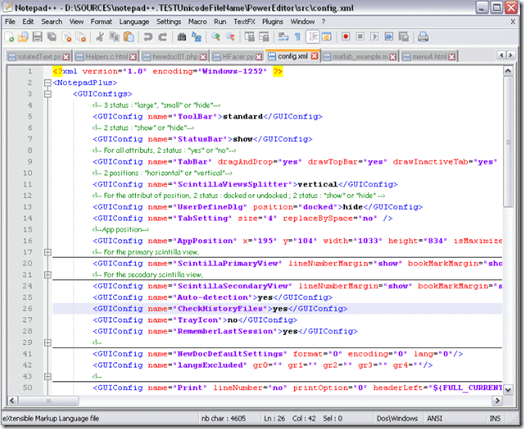Collapse the NotepadPlus fold on line 2
This screenshot has width=524, height=429.
click(47, 83)
